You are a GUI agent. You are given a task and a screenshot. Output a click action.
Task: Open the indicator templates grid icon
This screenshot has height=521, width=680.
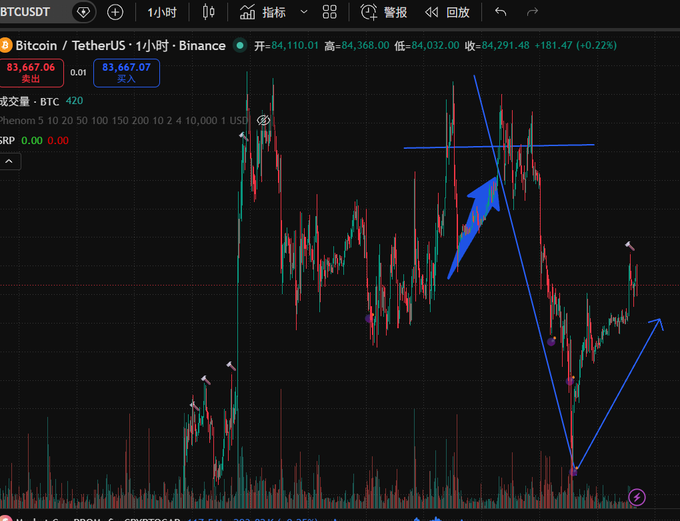click(330, 12)
